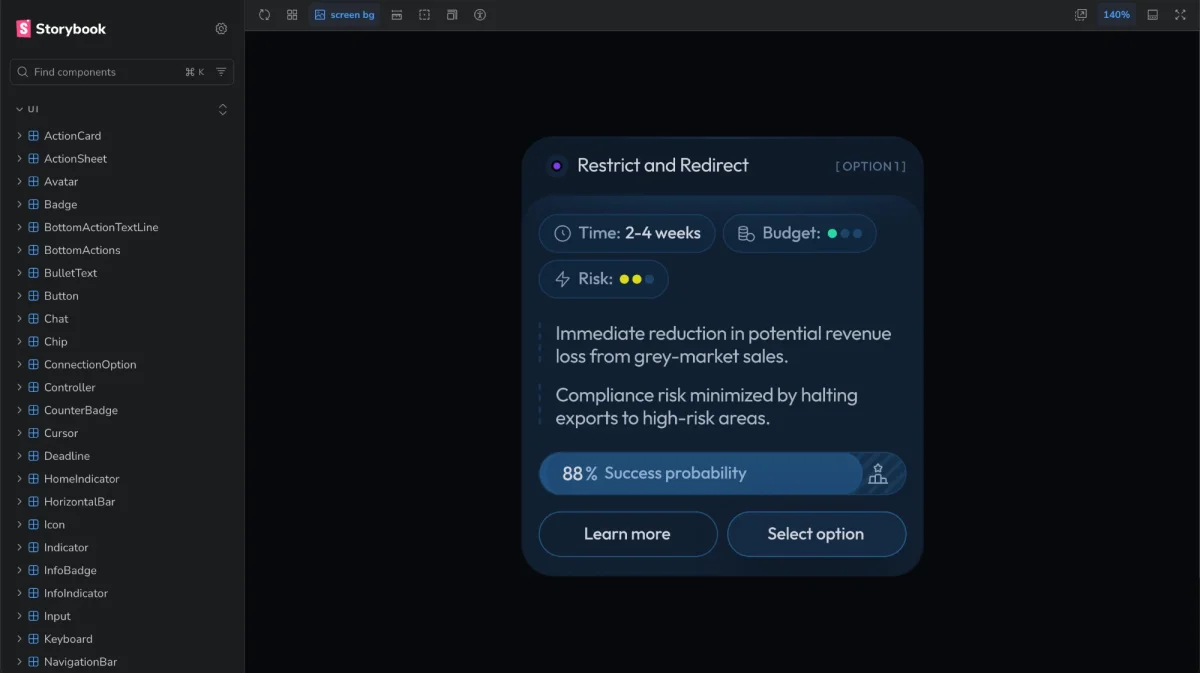The width and height of the screenshot is (1200, 673).
Task: Click the reload story toolbar icon
Action: (x=264, y=15)
